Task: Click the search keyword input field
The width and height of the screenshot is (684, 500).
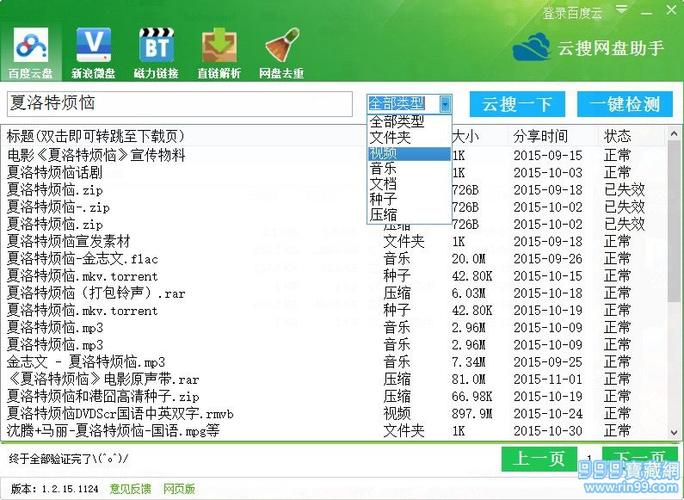Action: pyautogui.click(x=180, y=104)
